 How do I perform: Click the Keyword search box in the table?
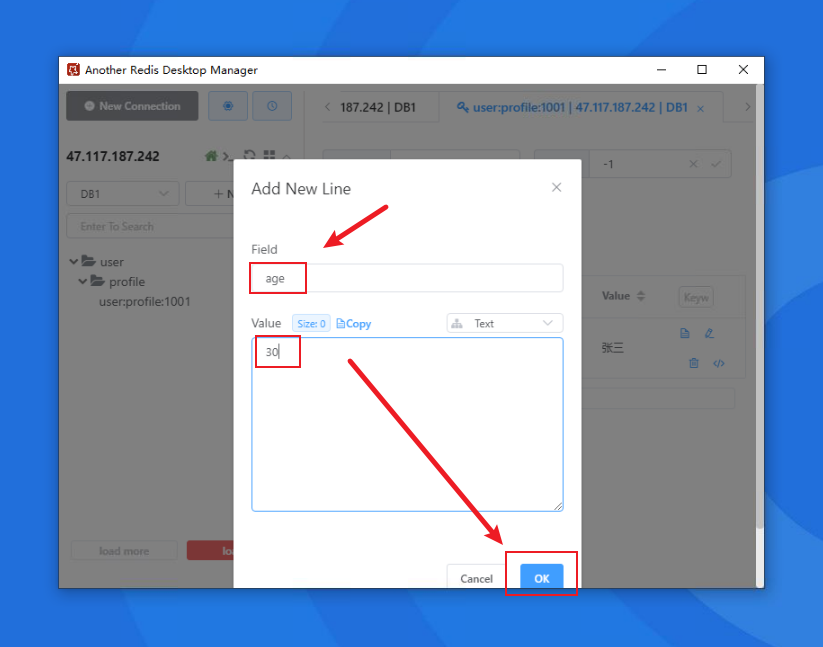click(x=696, y=298)
